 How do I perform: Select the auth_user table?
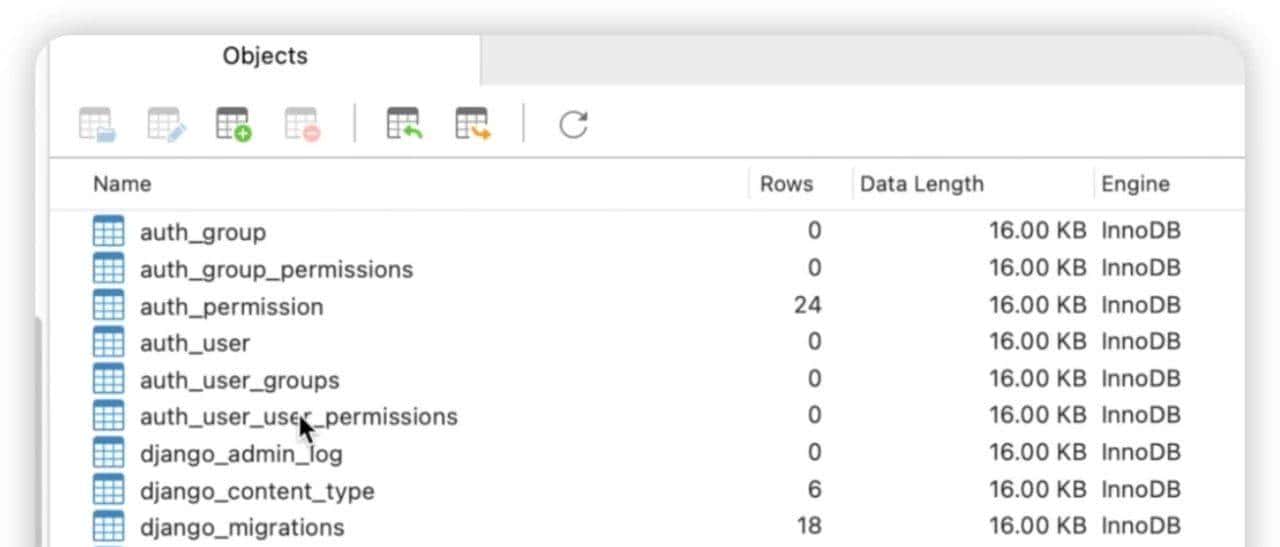coord(195,343)
